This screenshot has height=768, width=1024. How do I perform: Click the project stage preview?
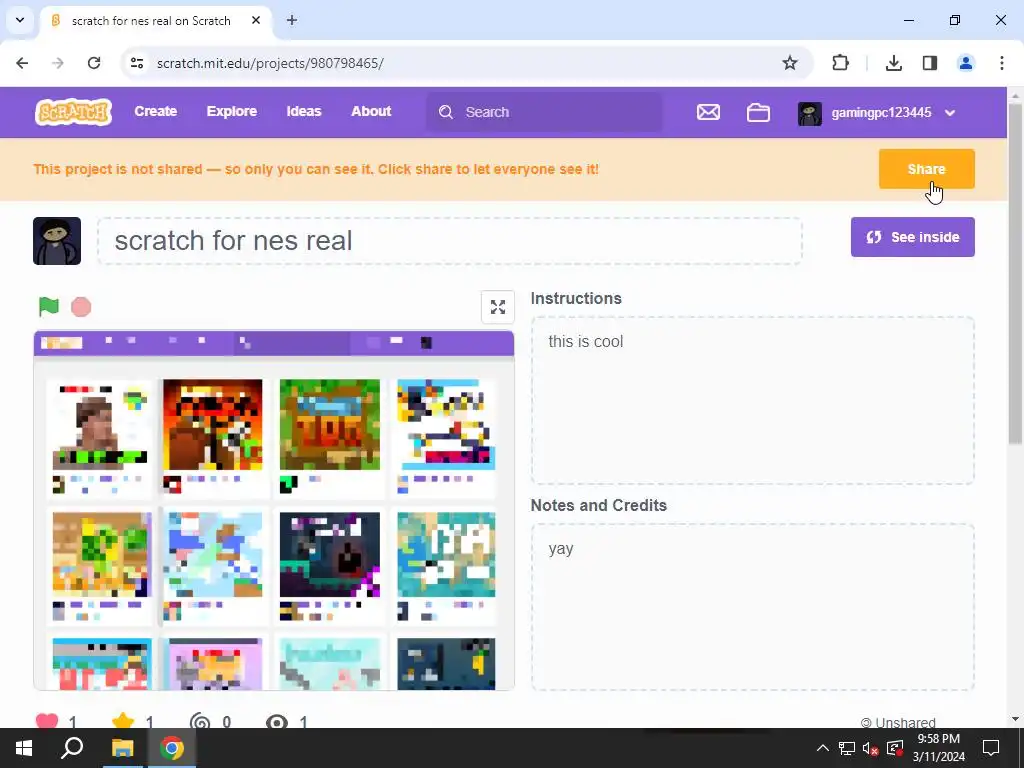coord(274,510)
